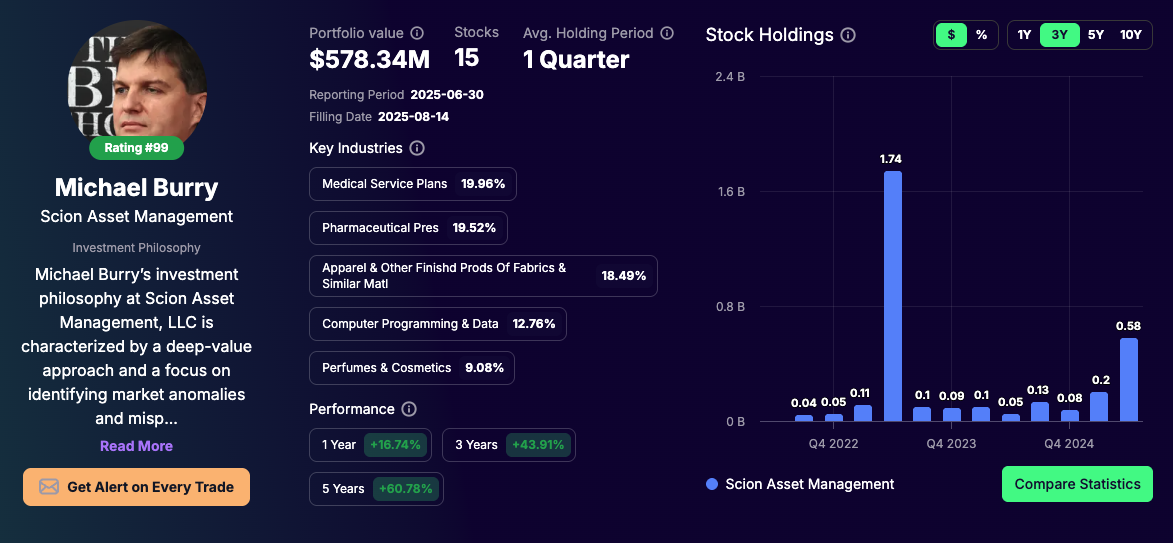Screen dimensions: 1173x543
Task: Click the Investment Philosophy label
Action: point(136,248)
